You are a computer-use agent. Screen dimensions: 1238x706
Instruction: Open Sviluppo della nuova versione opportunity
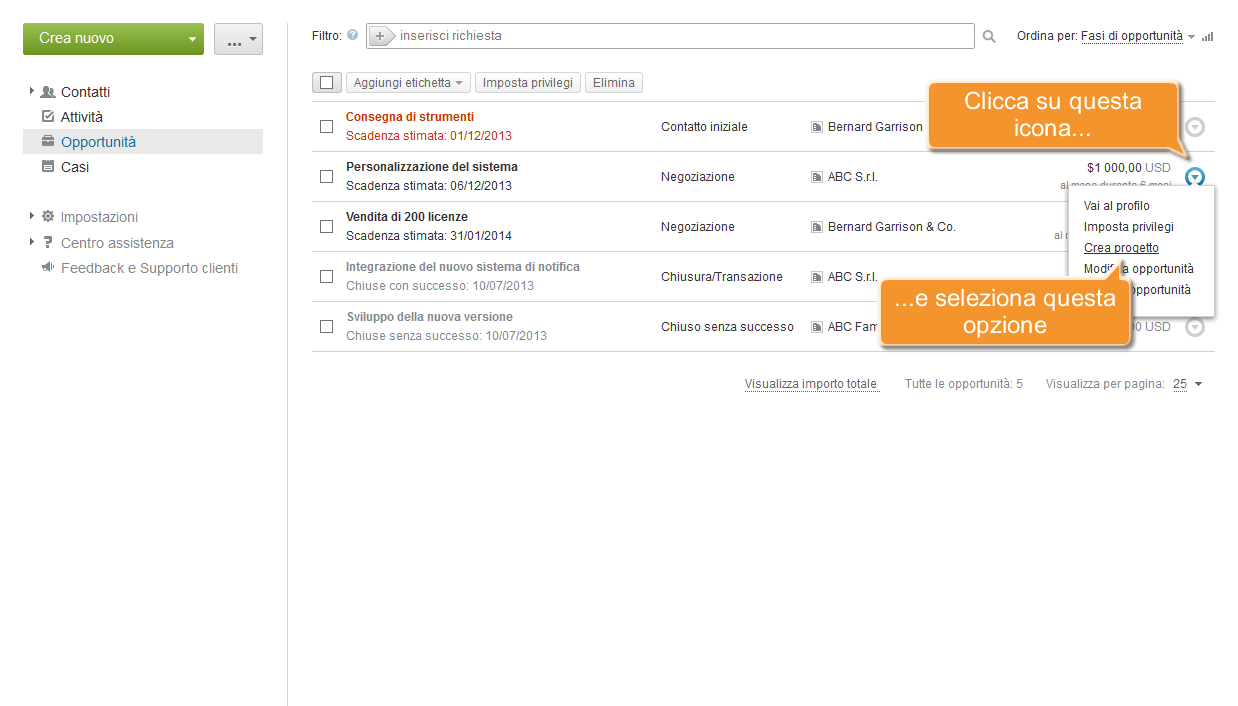[x=430, y=317]
